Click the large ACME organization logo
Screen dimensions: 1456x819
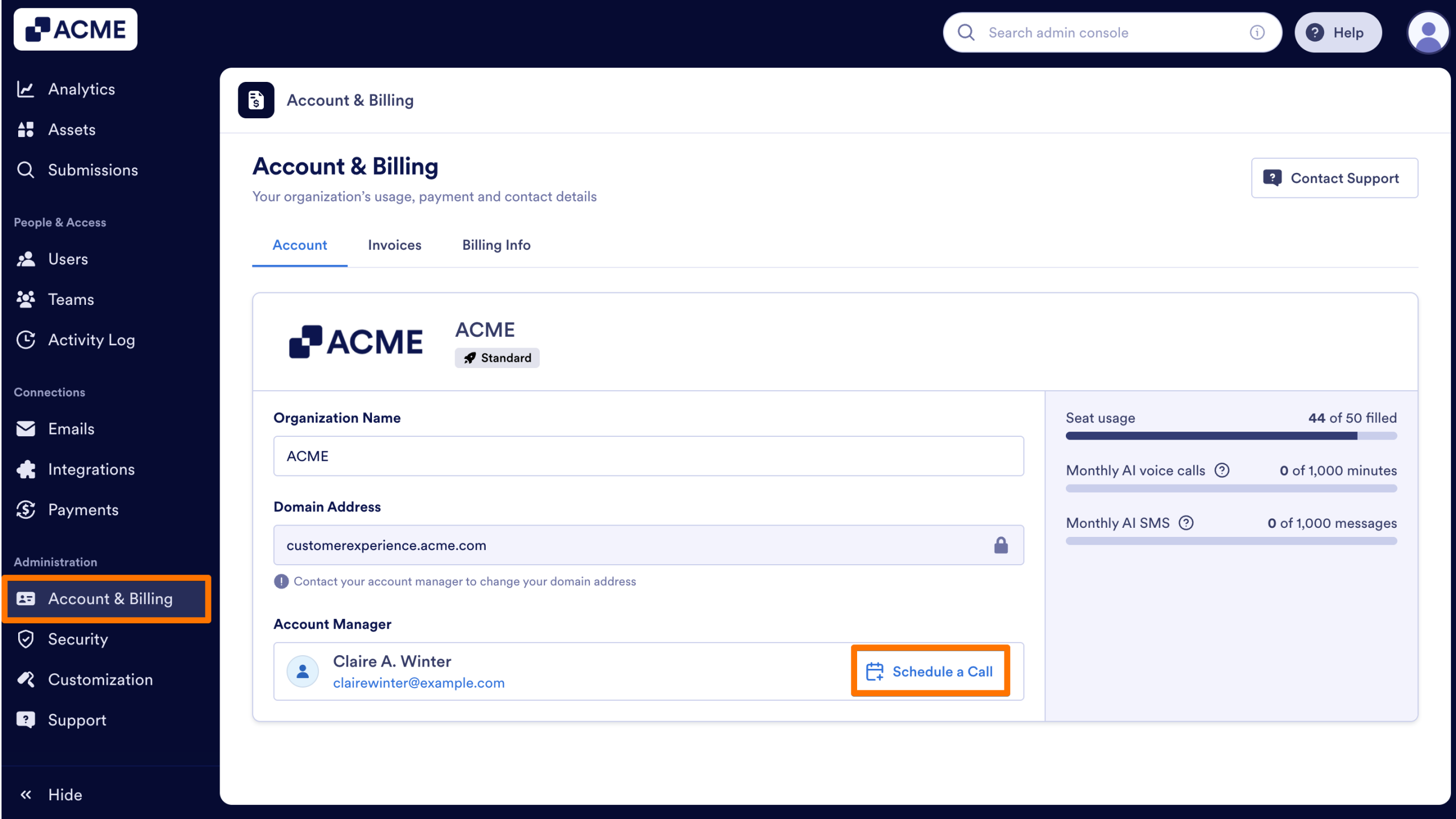point(356,342)
